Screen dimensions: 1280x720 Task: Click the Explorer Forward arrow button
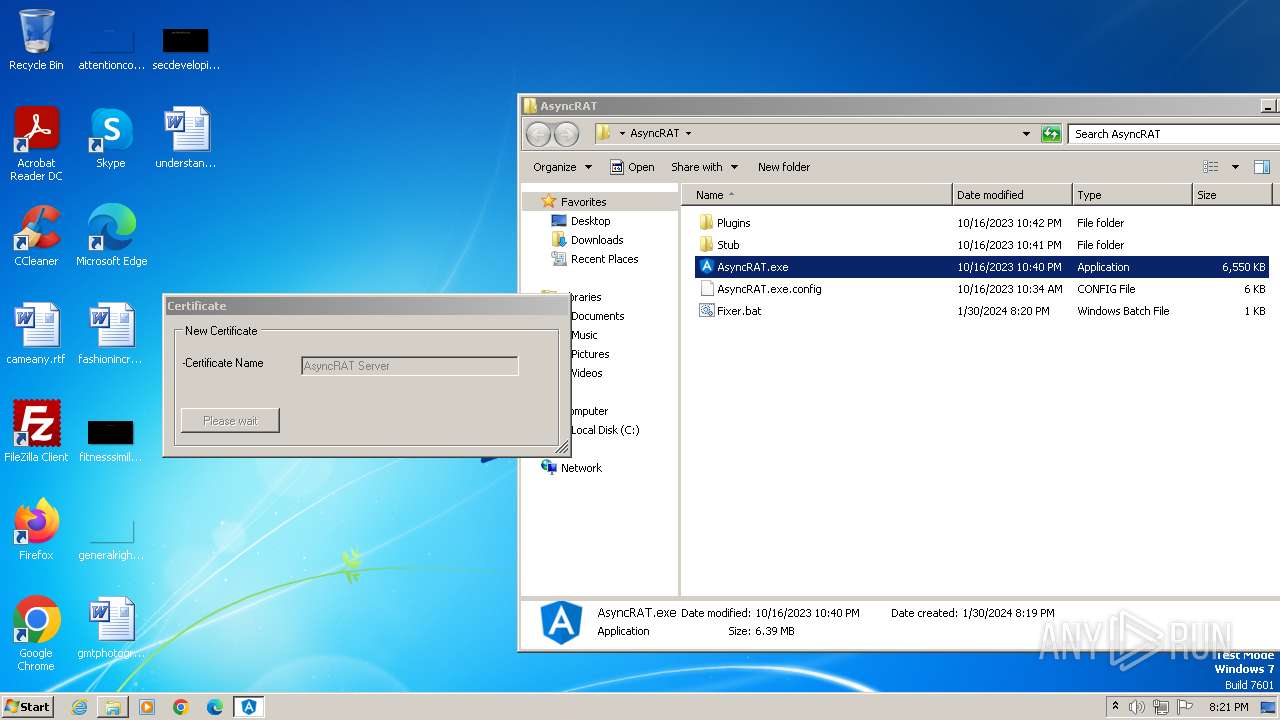(566, 134)
